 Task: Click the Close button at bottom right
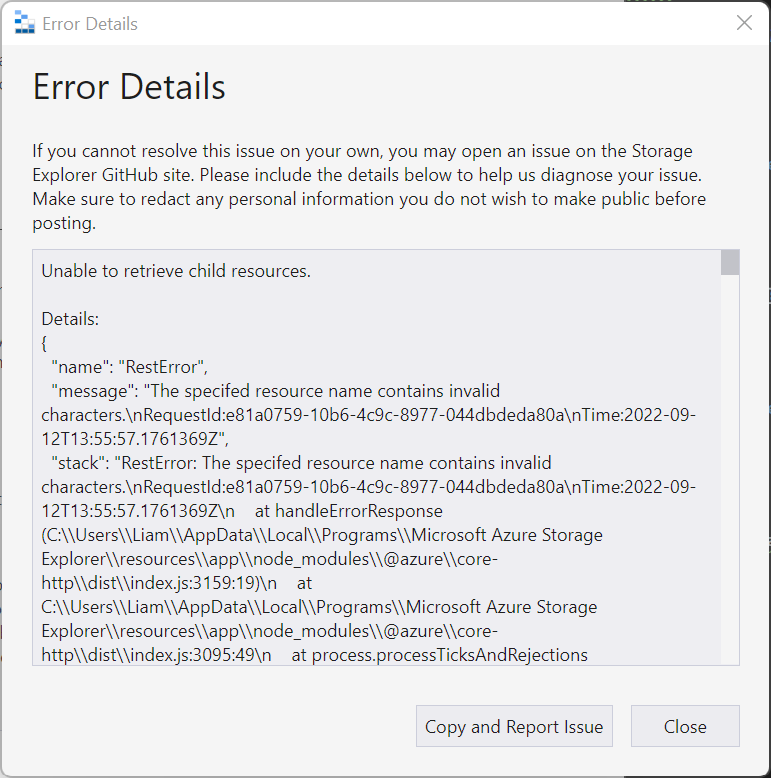pyautogui.click(x=685, y=726)
